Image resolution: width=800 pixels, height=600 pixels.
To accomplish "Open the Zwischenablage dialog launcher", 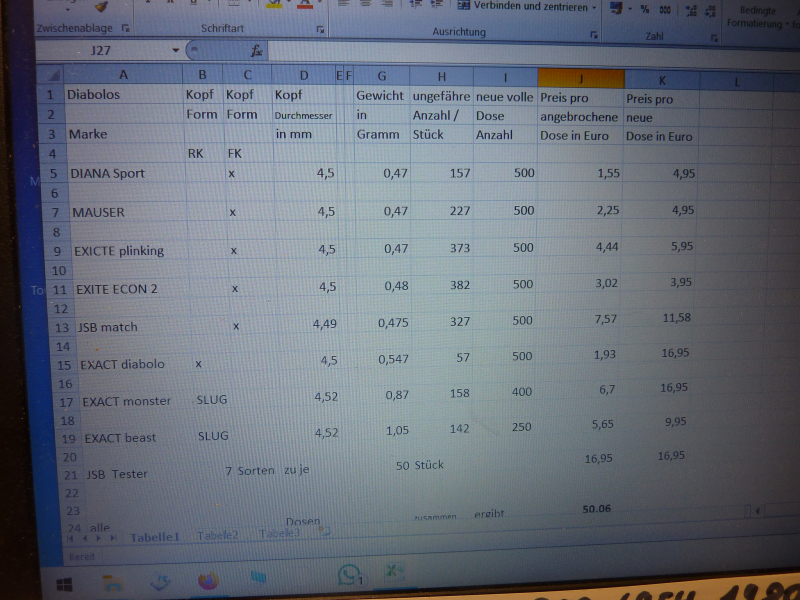I will [125, 29].
